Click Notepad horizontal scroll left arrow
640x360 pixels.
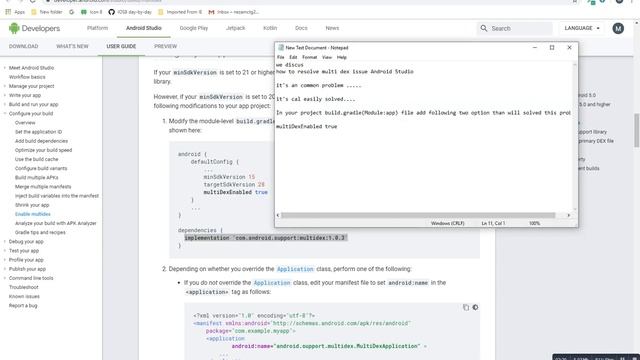point(278,215)
